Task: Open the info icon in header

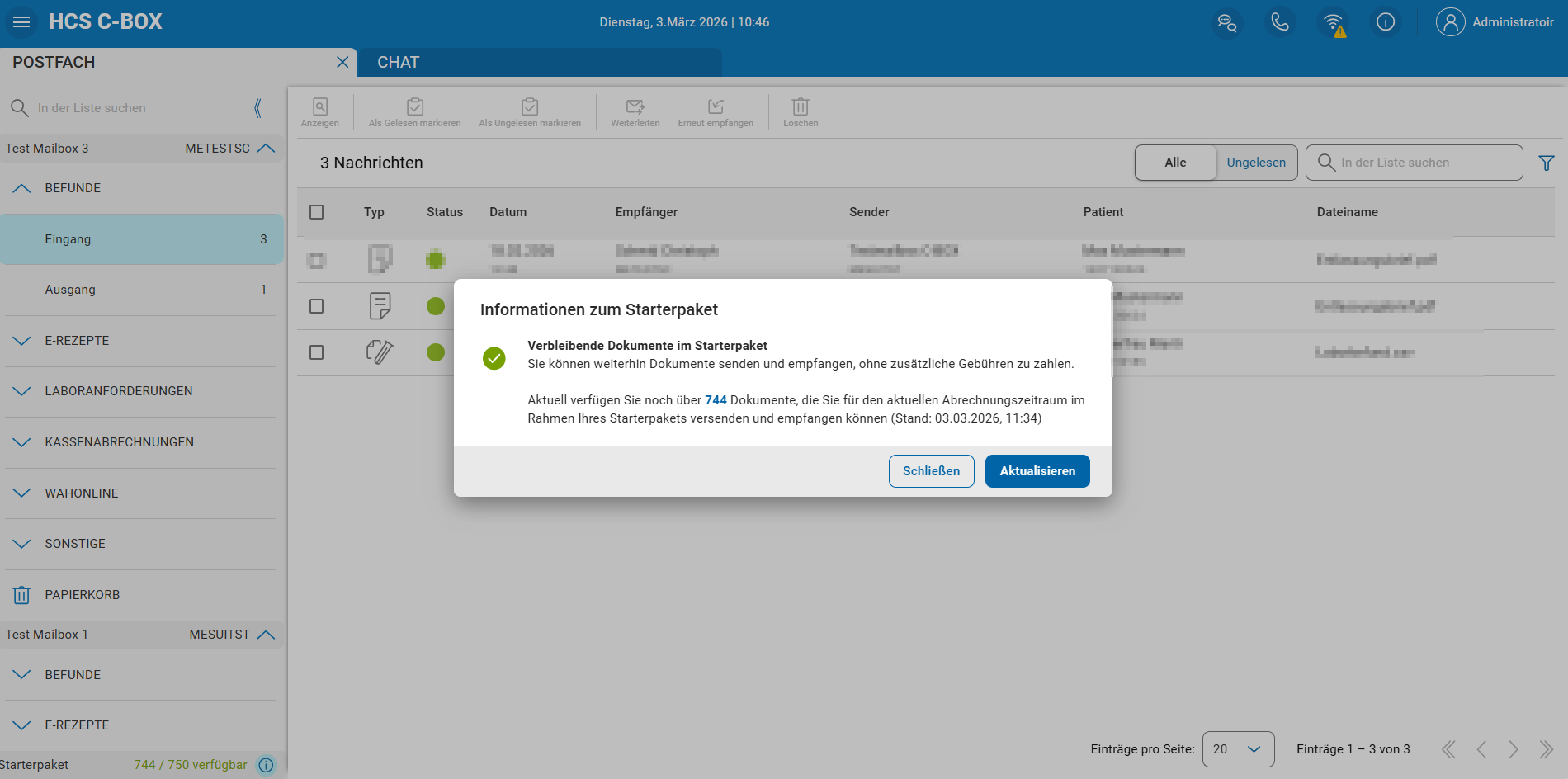Action: tap(1386, 22)
